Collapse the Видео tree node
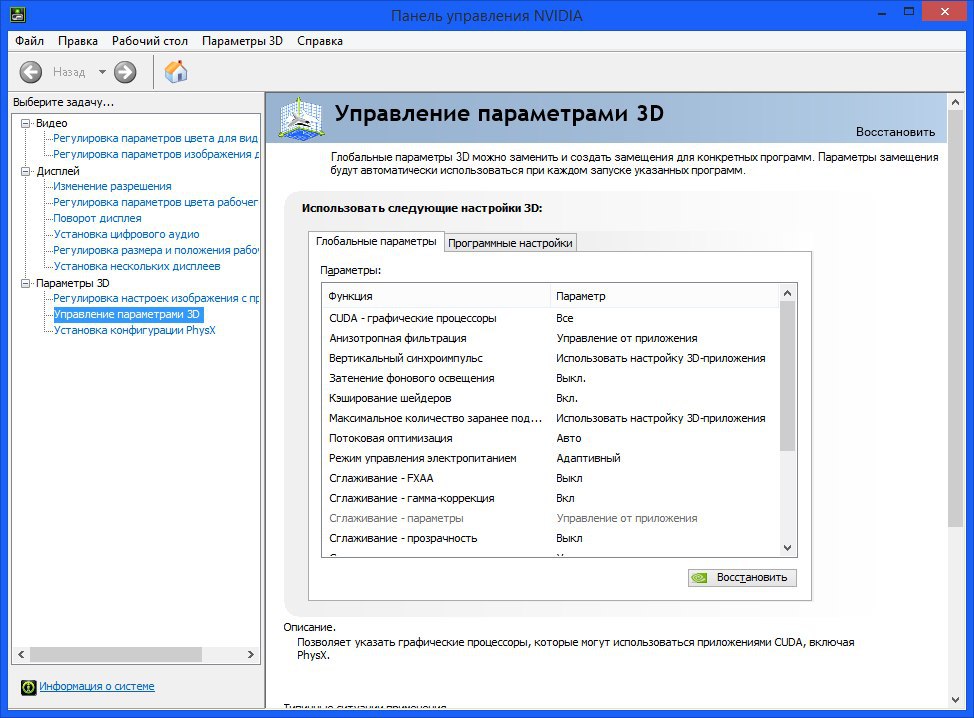The width and height of the screenshot is (974, 718). pos(25,123)
